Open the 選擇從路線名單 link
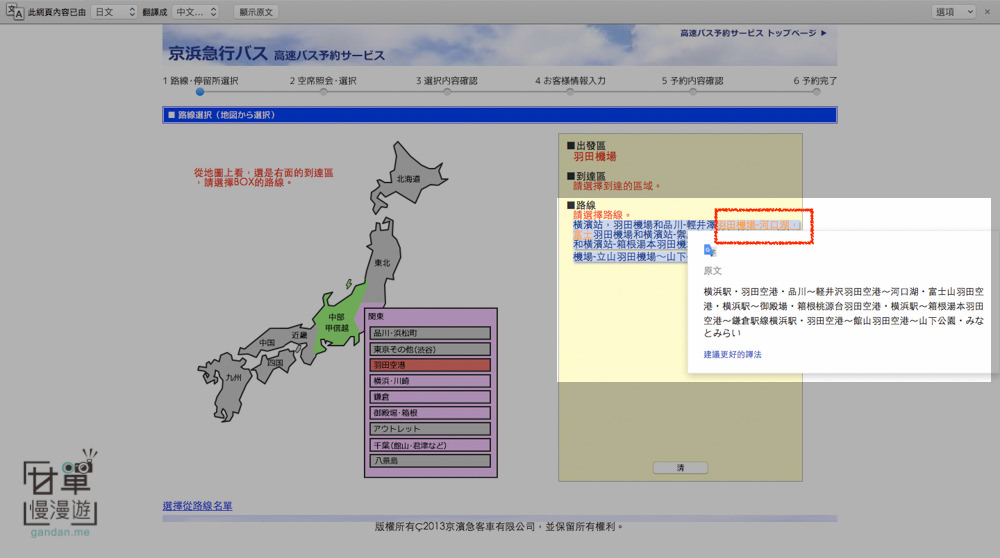1000x558 pixels. pyautogui.click(x=197, y=506)
